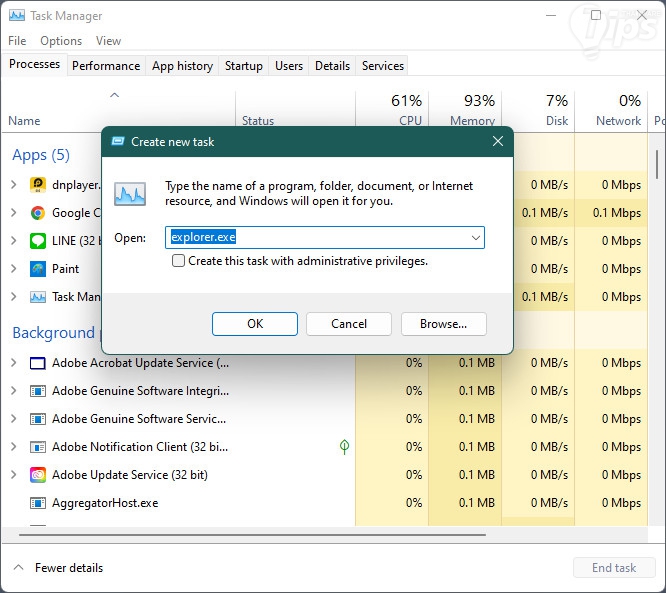This screenshot has height=593, width=666.
Task: Expand Adobe Genuine Software Integrity row
Action: pos(14,391)
